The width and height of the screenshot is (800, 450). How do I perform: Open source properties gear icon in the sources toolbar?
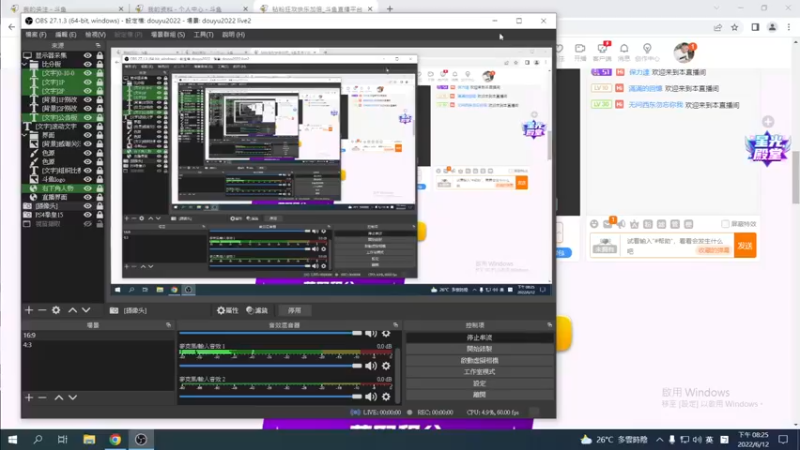[56, 310]
